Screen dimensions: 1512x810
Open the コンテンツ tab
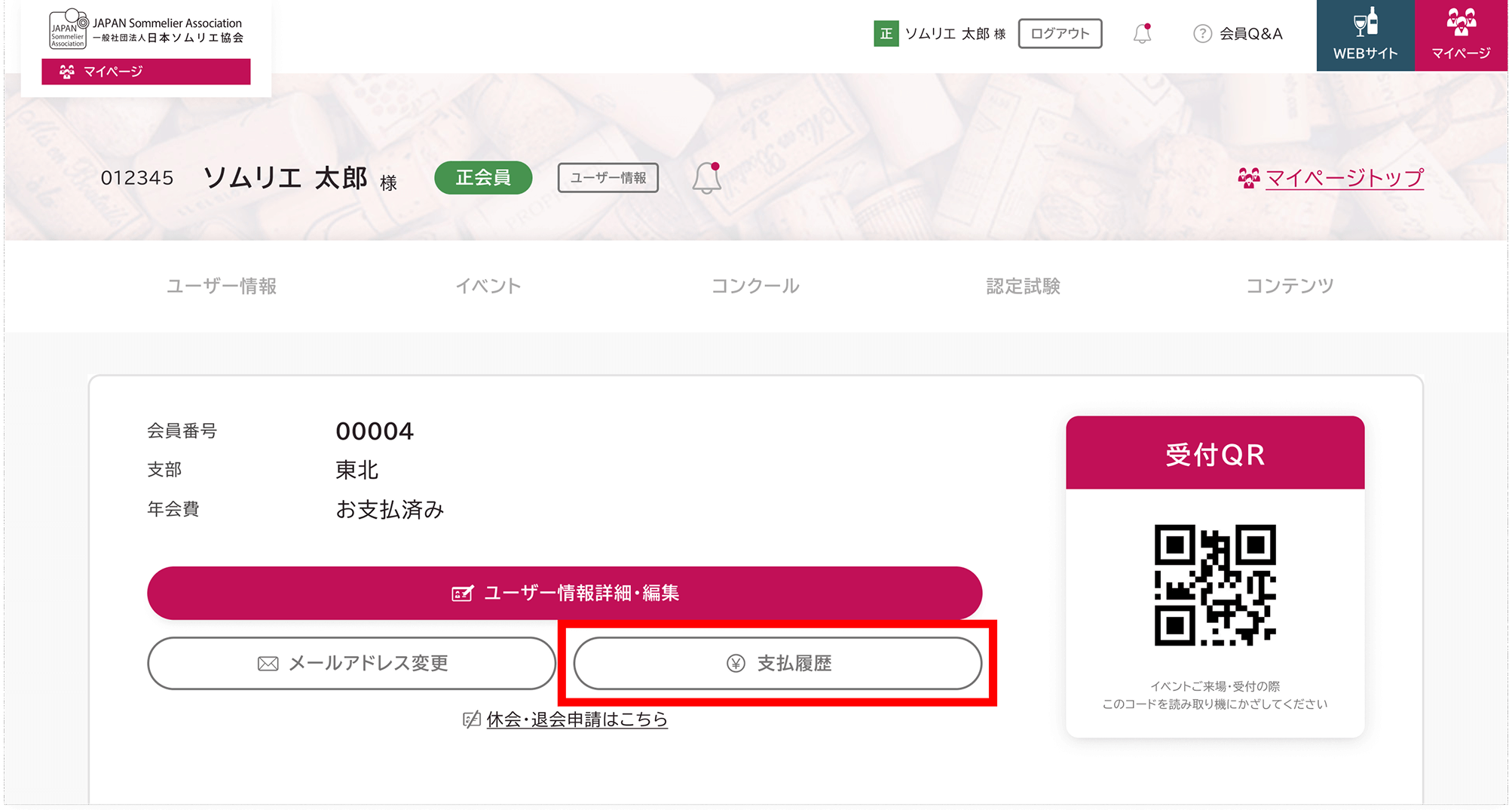point(1290,286)
